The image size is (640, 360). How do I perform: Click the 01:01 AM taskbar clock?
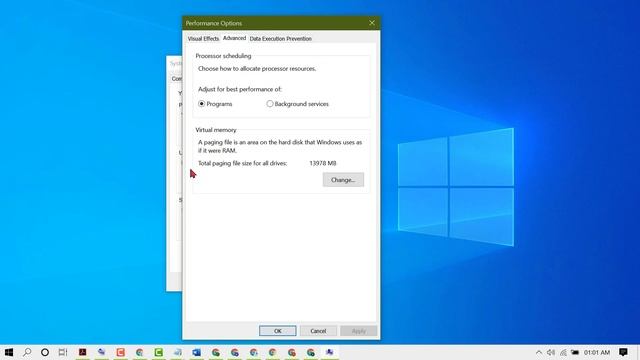597,352
